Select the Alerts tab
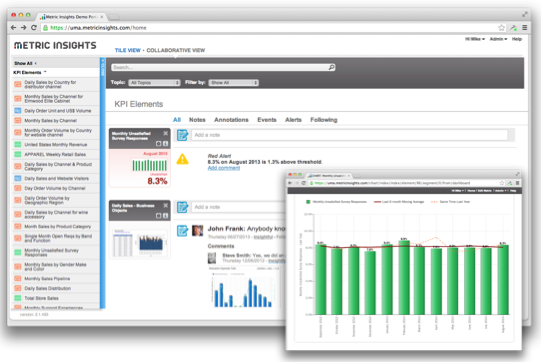The image size is (541, 362). point(293,120)
